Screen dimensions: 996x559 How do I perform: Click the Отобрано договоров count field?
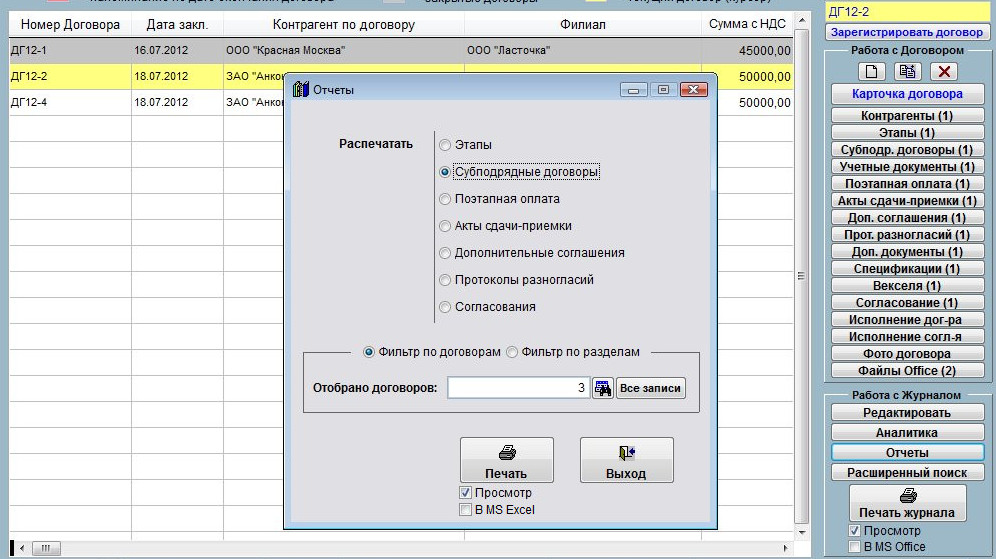518,387
